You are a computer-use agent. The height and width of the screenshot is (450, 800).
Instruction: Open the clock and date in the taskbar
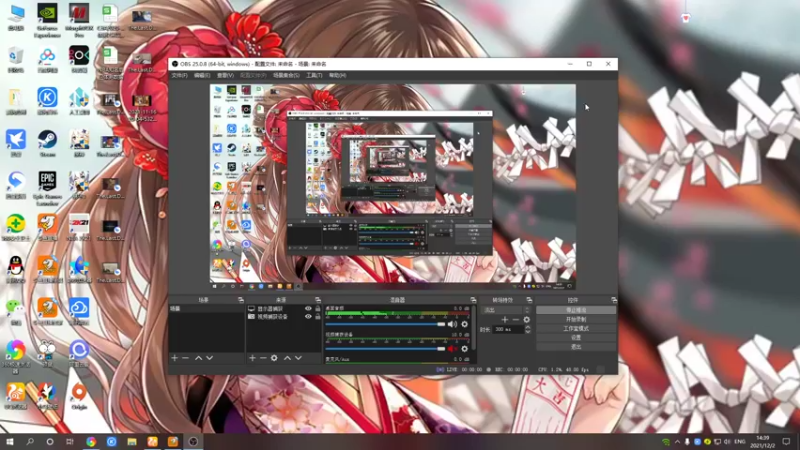762,441
